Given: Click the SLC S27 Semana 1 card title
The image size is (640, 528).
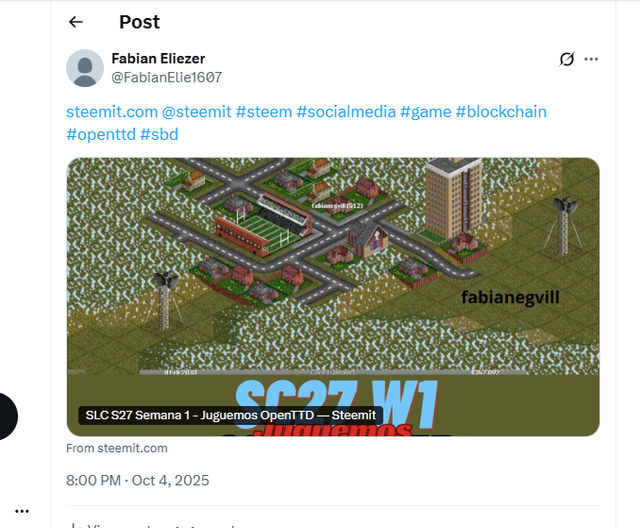Looking at the screenshot, I should [231, 415].
